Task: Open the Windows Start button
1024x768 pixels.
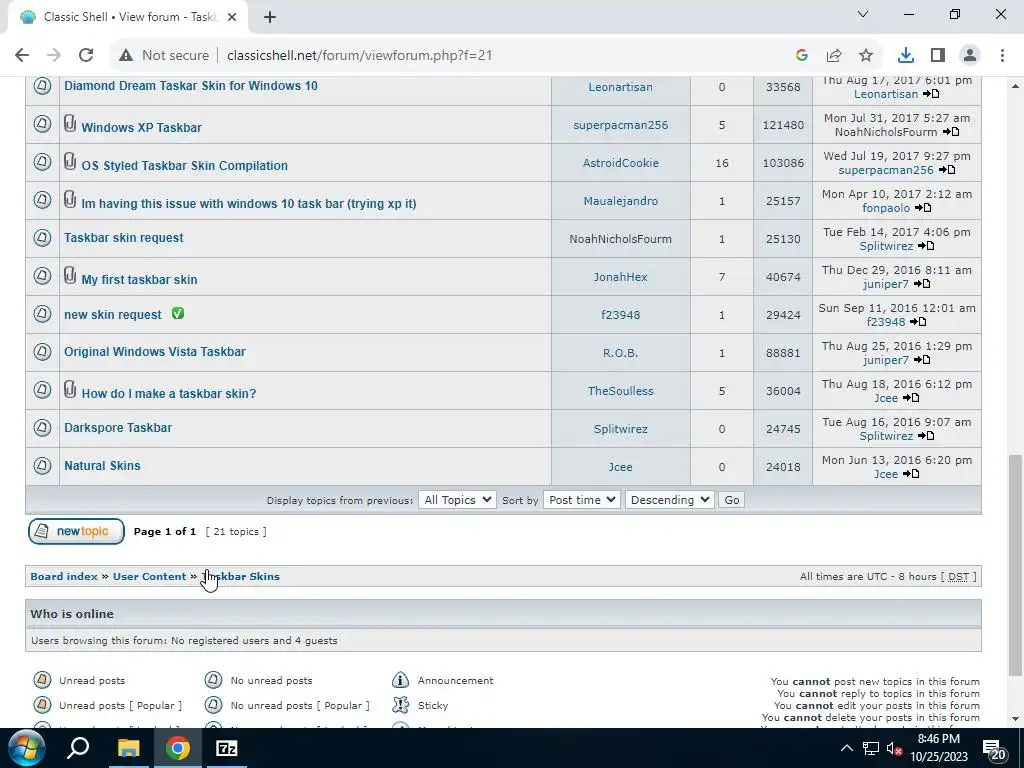Action: tap(26, 748)
